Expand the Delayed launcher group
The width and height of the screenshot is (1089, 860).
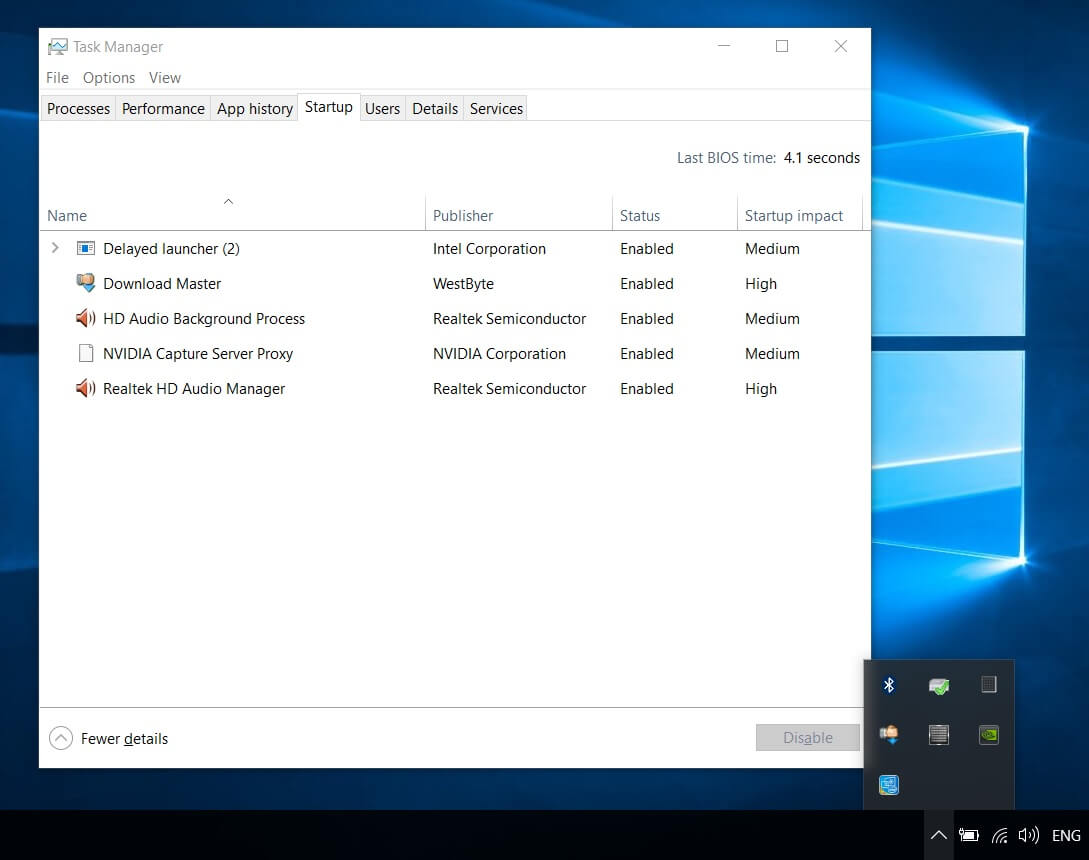coord(55,248)
